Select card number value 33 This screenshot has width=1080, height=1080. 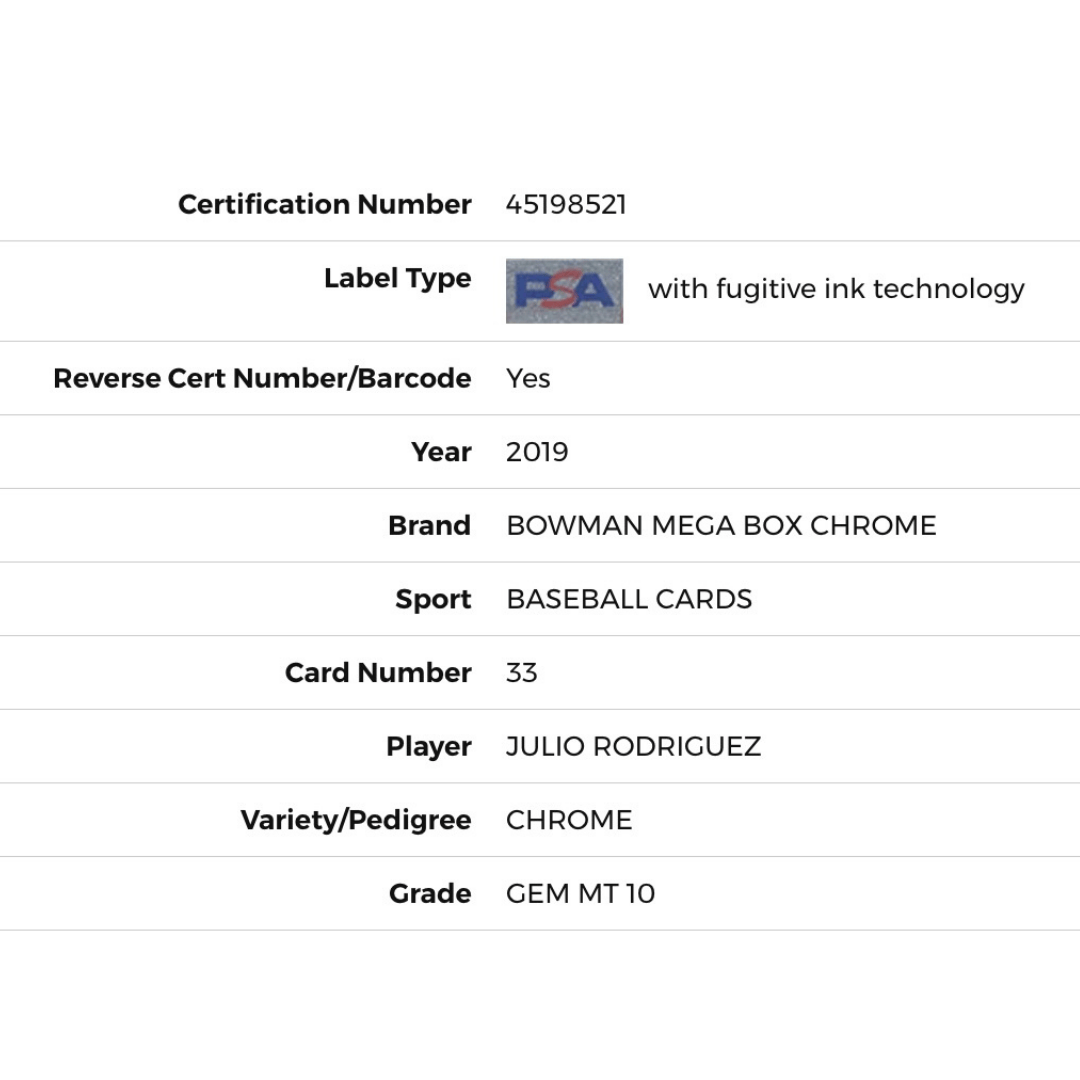click(x=522, y=673)
